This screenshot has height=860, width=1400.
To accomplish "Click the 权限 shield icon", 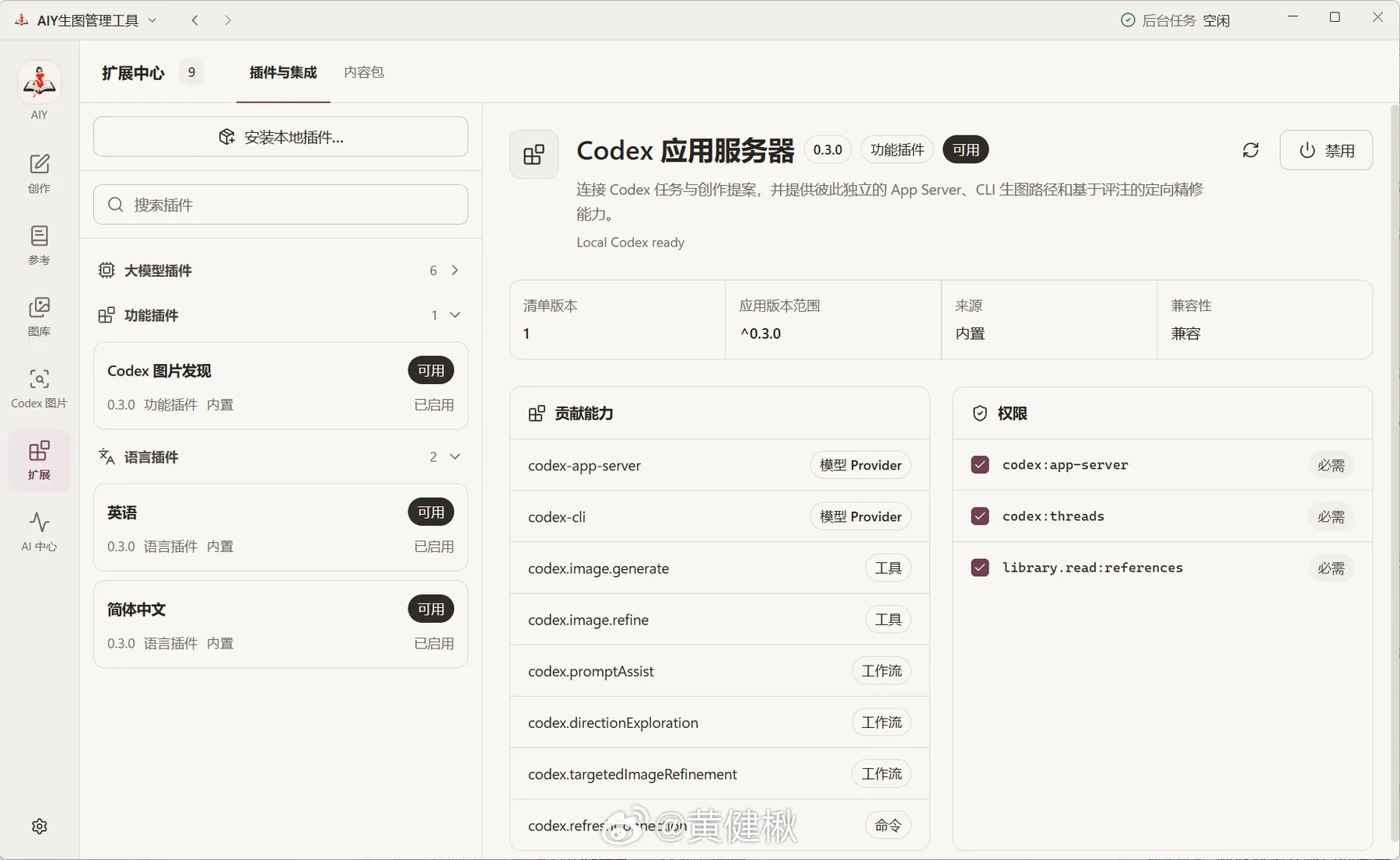I will pyautogui.click(x=980, y=414).
